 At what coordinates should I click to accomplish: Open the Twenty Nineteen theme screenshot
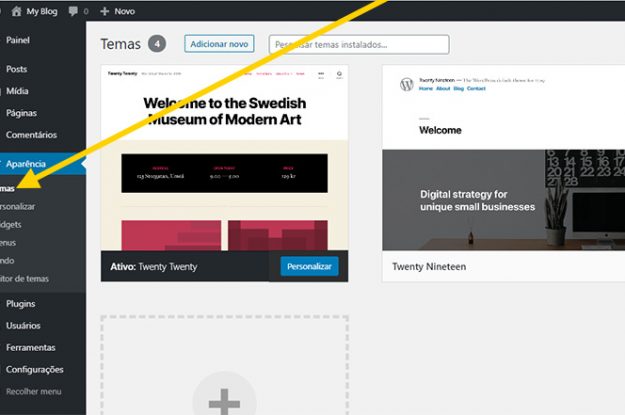(x=503, y=158)
